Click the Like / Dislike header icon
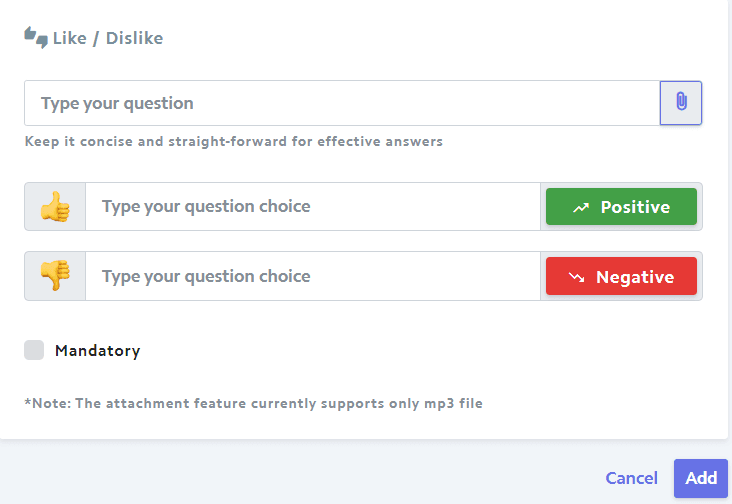 pos(36,37)
